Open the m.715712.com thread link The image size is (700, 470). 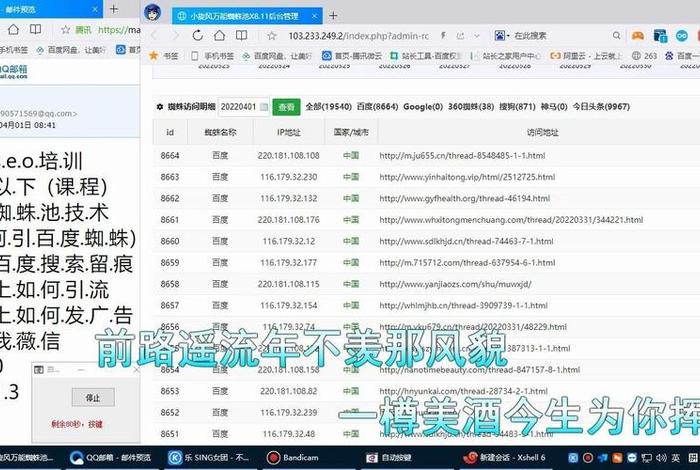(467, 263)
